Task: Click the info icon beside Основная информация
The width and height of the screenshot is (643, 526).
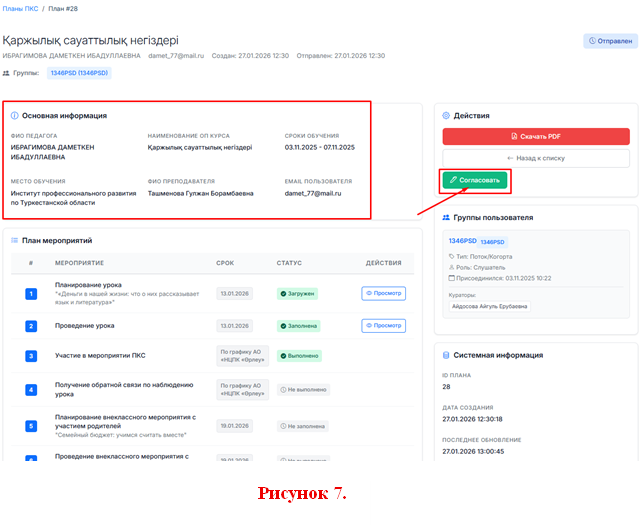Action: 14,116
